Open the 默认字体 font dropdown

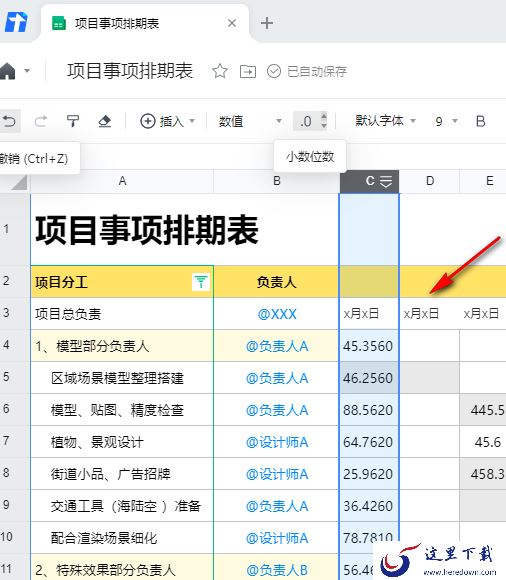[385, 121]
